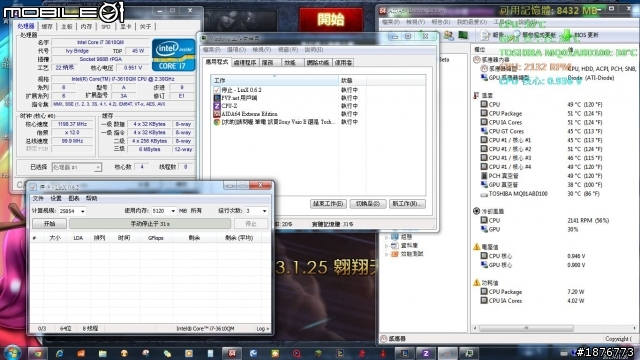
Task: Open LinX 图表 menu
Action: pyautogui.click(x=74, y=198)
